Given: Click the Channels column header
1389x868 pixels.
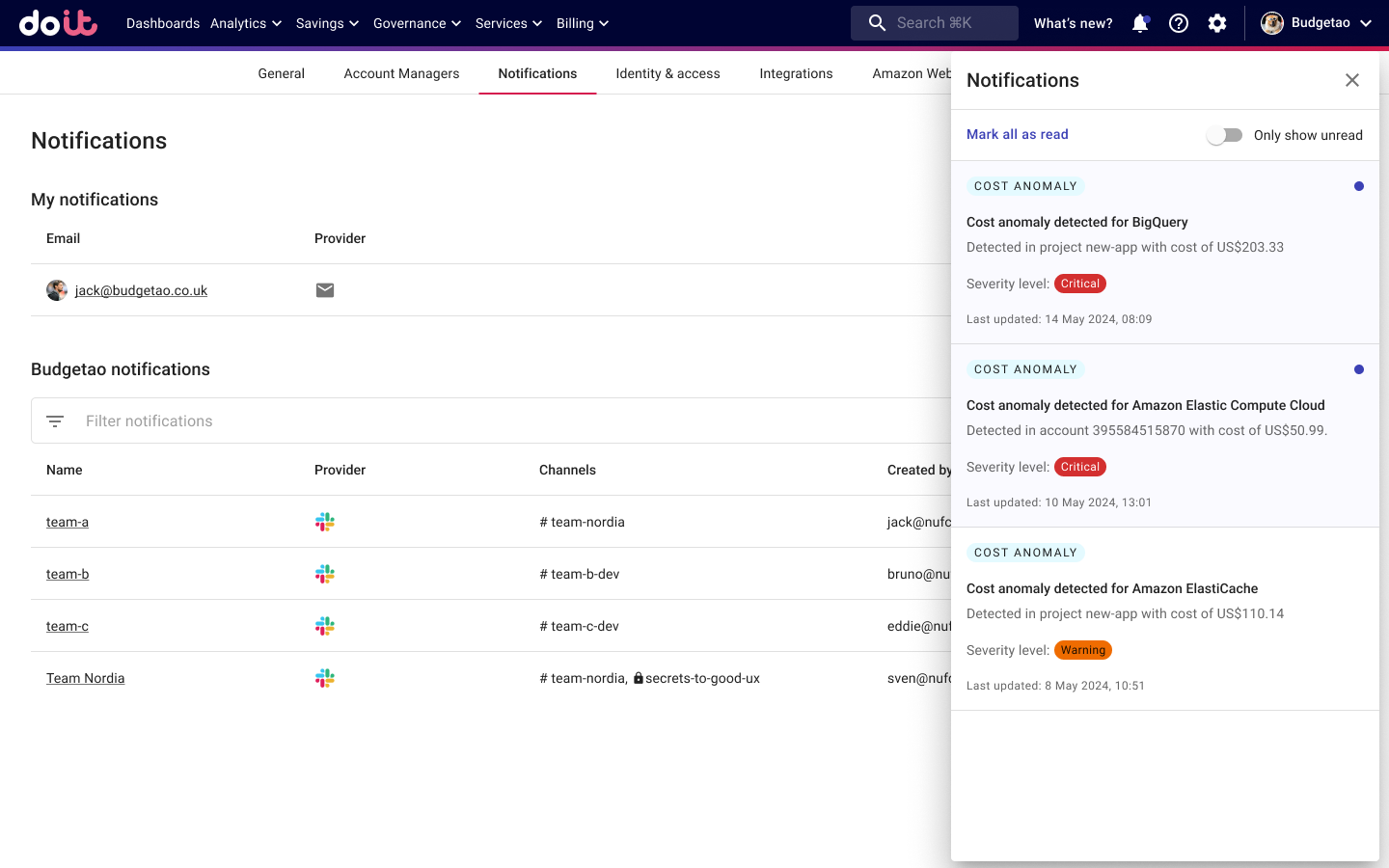Looking at the screenshot, I should point(568,470).
